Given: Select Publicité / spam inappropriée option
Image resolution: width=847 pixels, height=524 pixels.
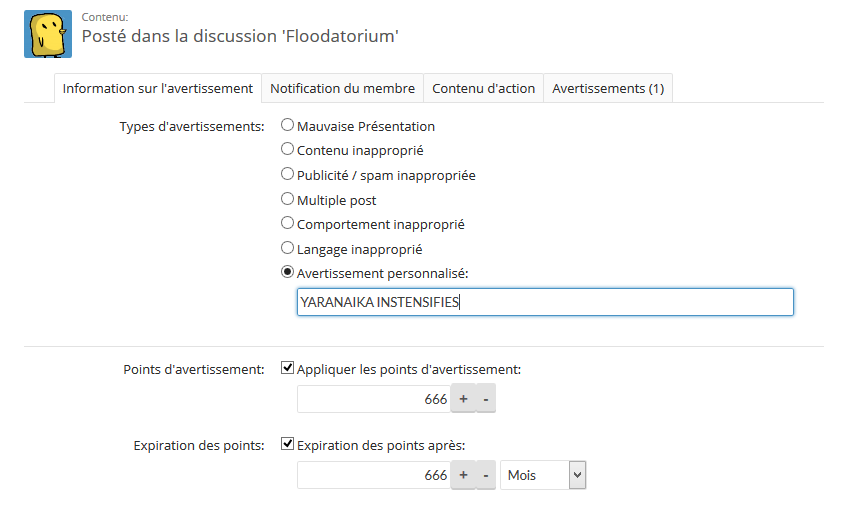Looking at the screenshot, I should 288,175.
